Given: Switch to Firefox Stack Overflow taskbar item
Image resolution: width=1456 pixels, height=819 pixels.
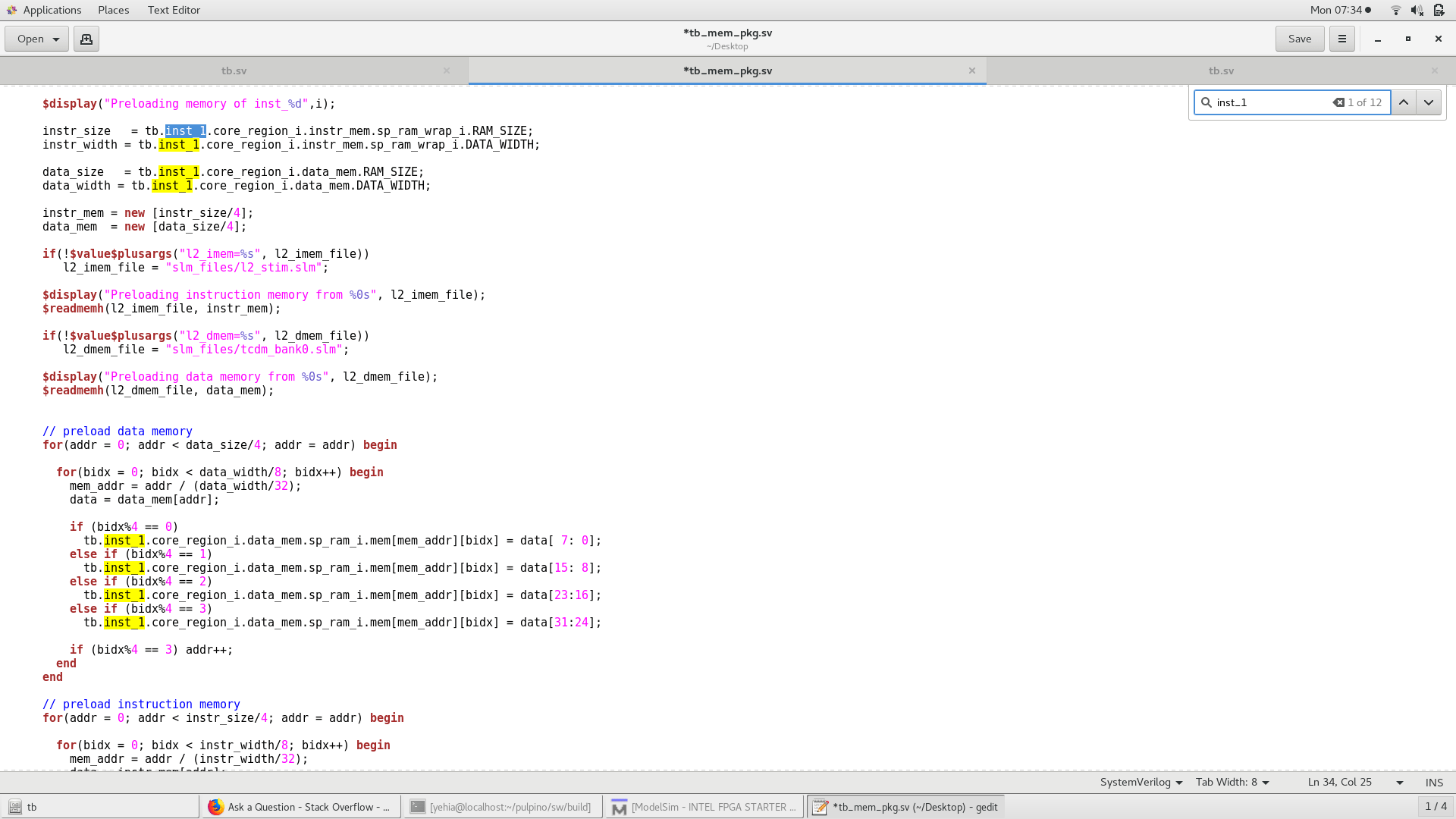Looking at the screenshot, I should point(300,807).
